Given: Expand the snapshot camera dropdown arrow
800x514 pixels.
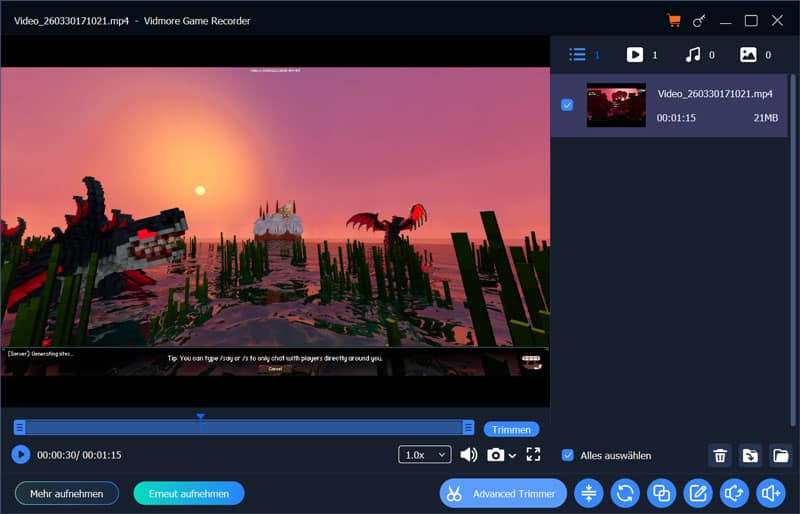Looking at the screenshot, I should [513, 456].
